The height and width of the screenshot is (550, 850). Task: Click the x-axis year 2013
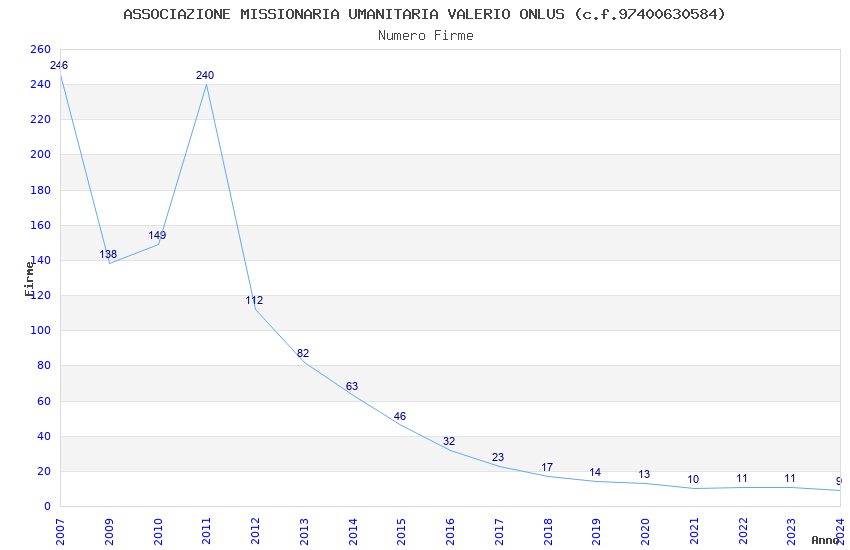304,532
